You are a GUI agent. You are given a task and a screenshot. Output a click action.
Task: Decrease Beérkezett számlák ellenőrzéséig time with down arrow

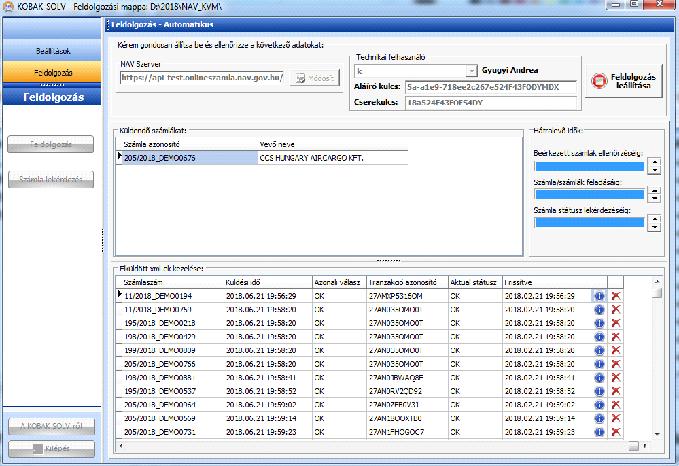point(654,170)
